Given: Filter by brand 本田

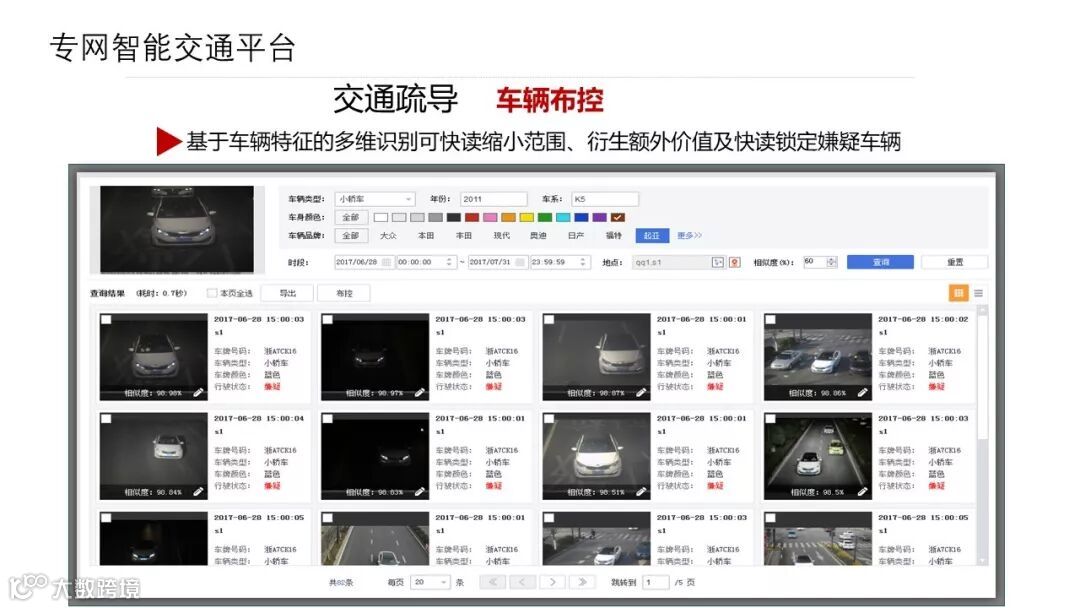Looking at the screenshot, I should tap(426, 235).
